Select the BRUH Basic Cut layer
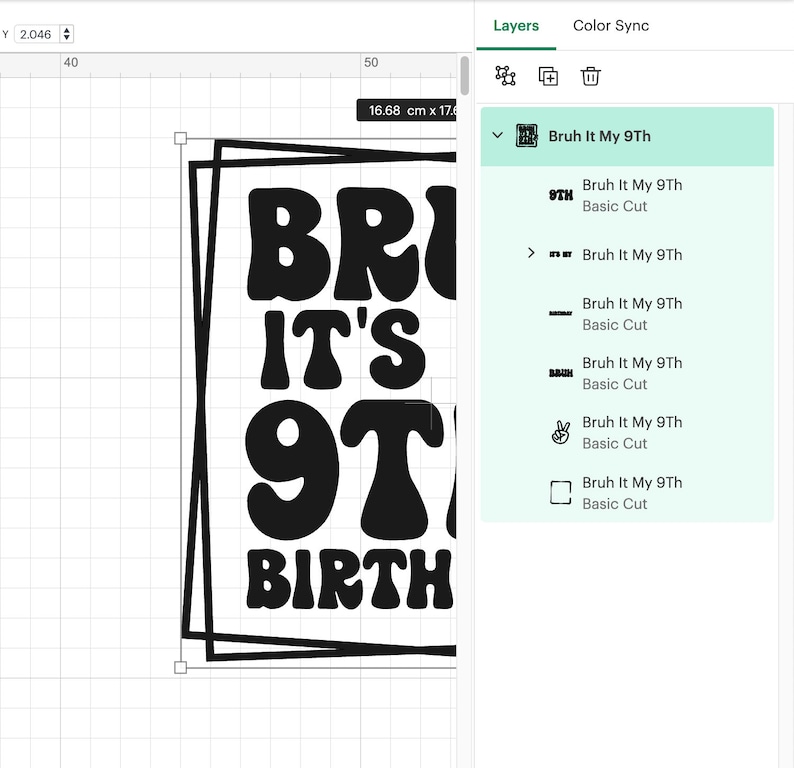Viewport: 794px width, 768px height. [627, 373]
